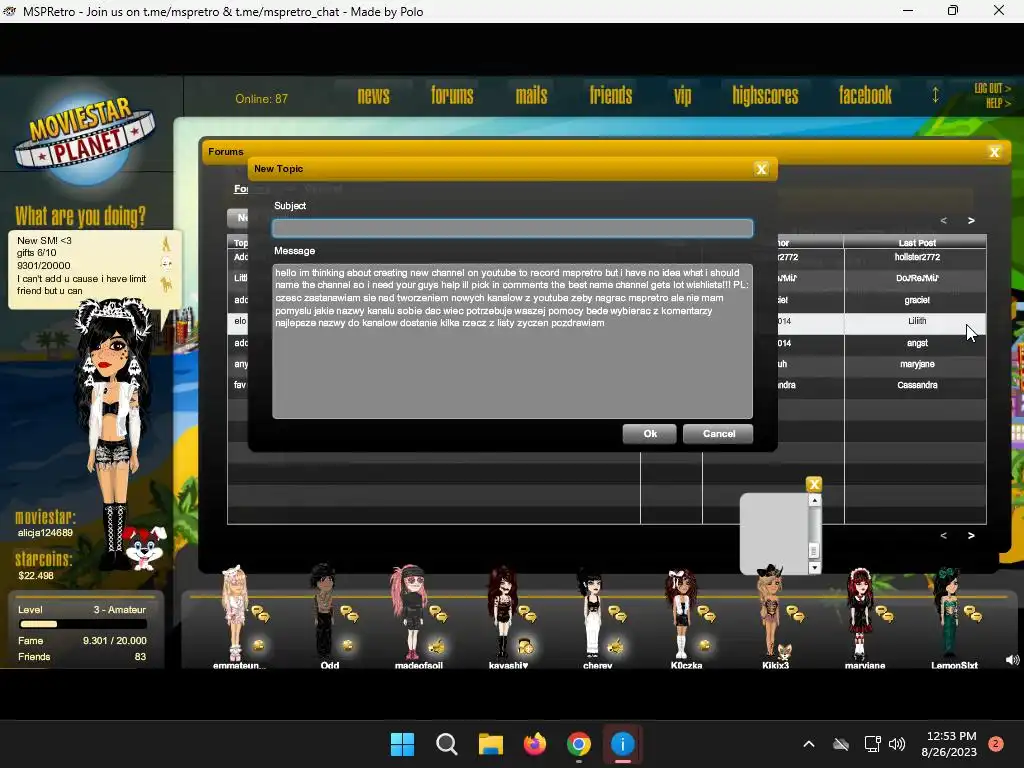The height and width of the screenshot is (768, 1024).
Task: Click small popup scrollbar up arrow
Action: click(814, 500)
